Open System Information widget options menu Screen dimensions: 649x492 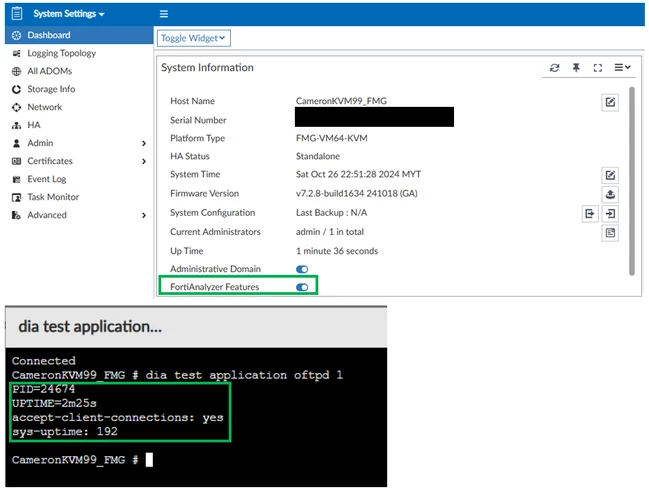pyautogui.click(x=622, y=67)
